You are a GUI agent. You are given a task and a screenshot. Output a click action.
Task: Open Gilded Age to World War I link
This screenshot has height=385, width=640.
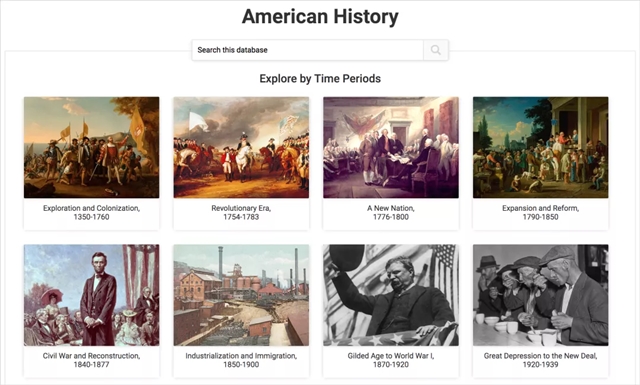391,360
